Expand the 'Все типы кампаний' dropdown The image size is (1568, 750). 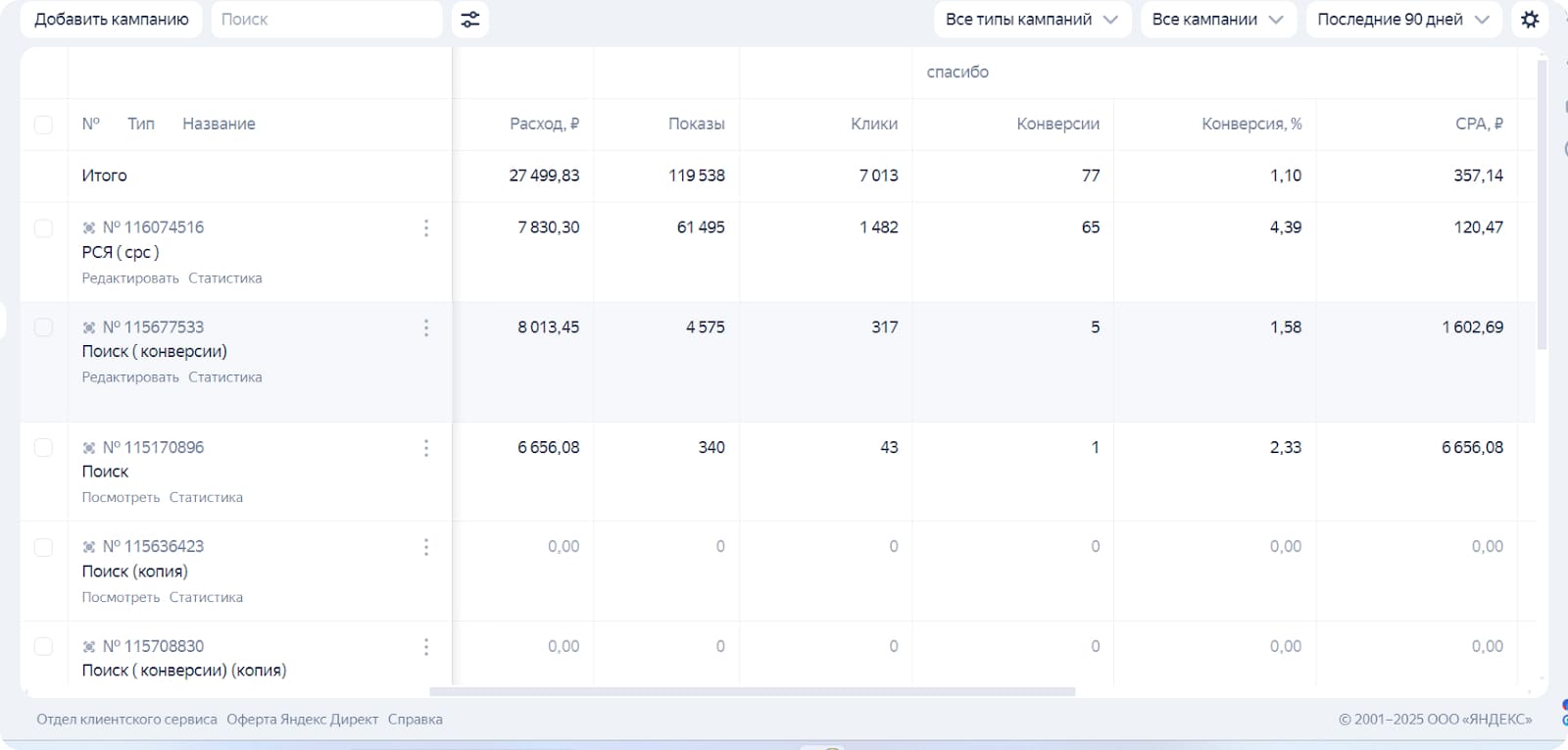coord(1031,20)
